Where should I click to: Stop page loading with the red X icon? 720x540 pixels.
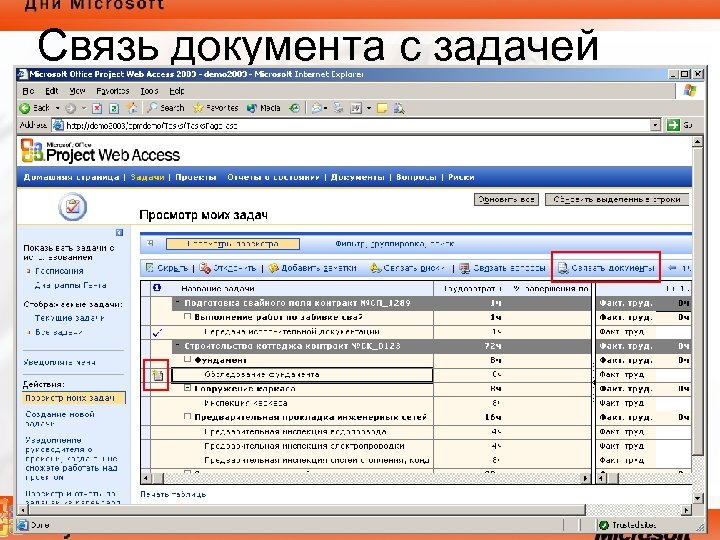pos(97,108)
